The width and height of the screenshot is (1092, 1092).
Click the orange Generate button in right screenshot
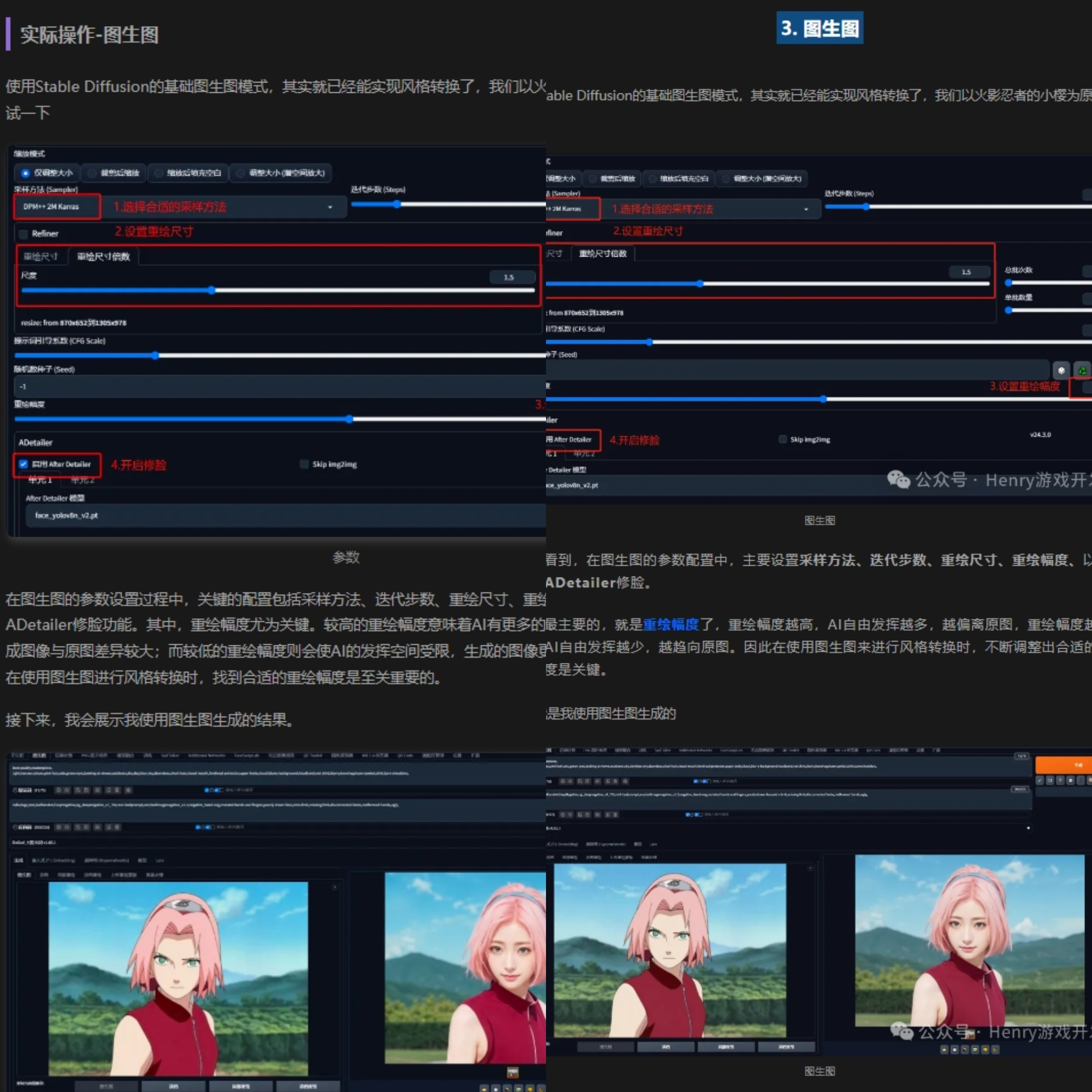[x=1063, y=765]
